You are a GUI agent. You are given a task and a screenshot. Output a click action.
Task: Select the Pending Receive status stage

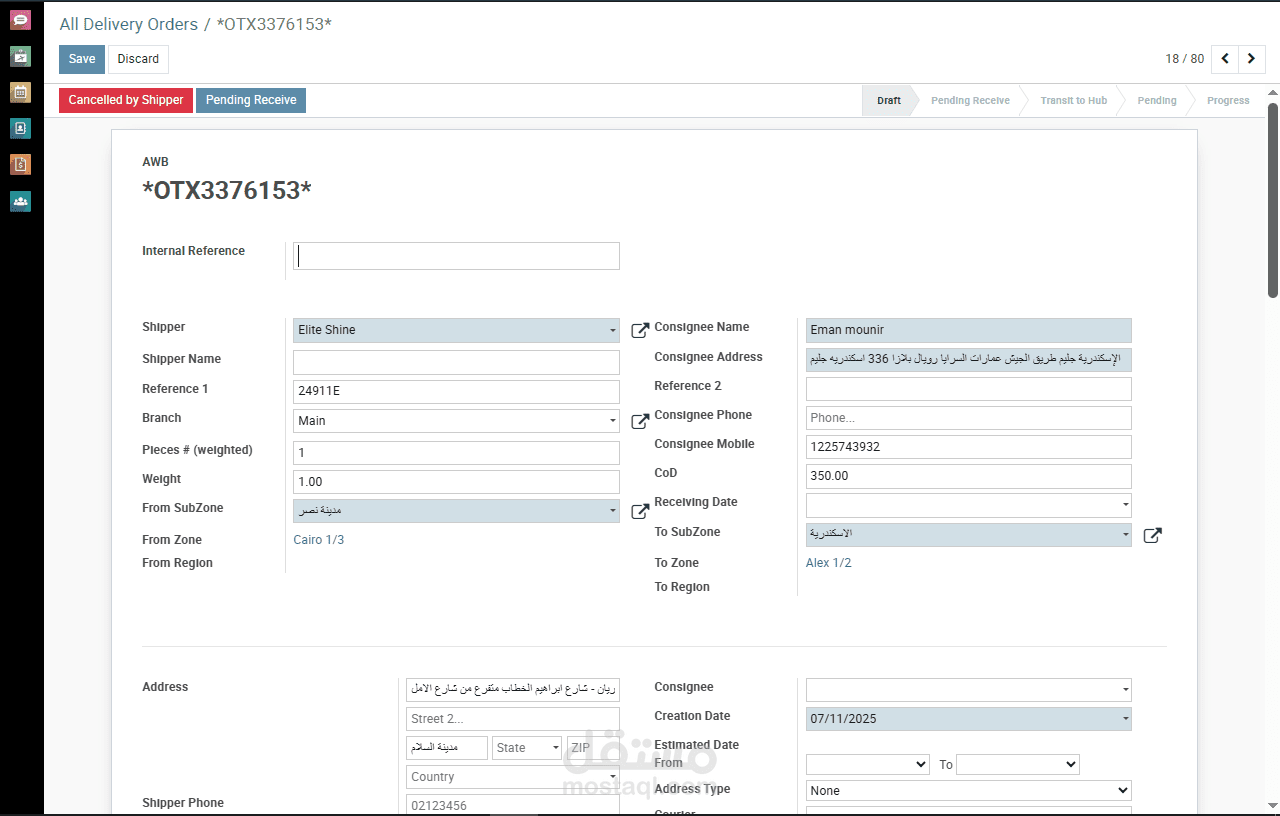970,101
